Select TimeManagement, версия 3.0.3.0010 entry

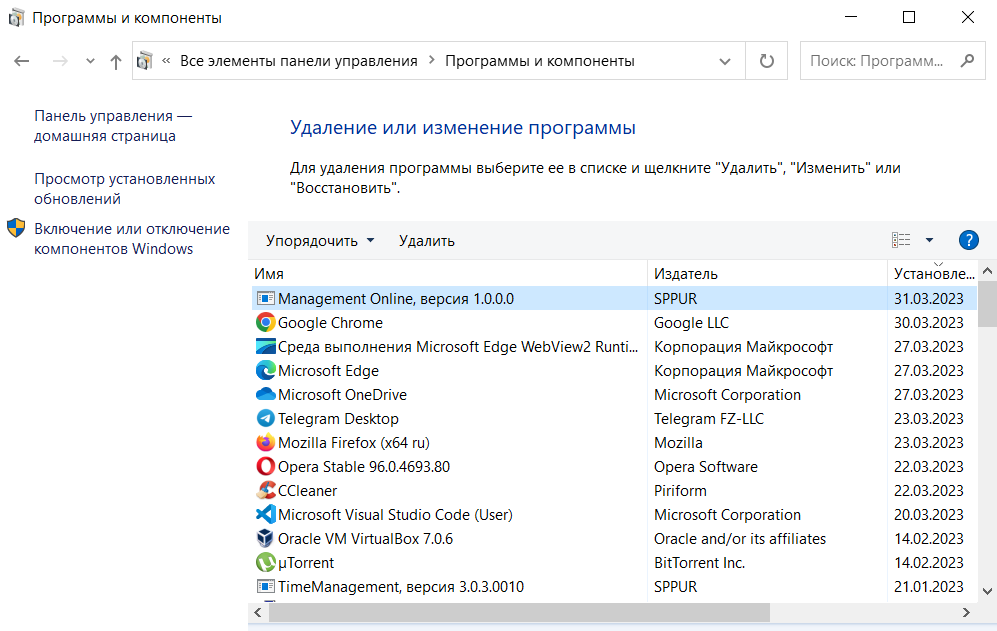pyautogui.click(x=401, y=586)
